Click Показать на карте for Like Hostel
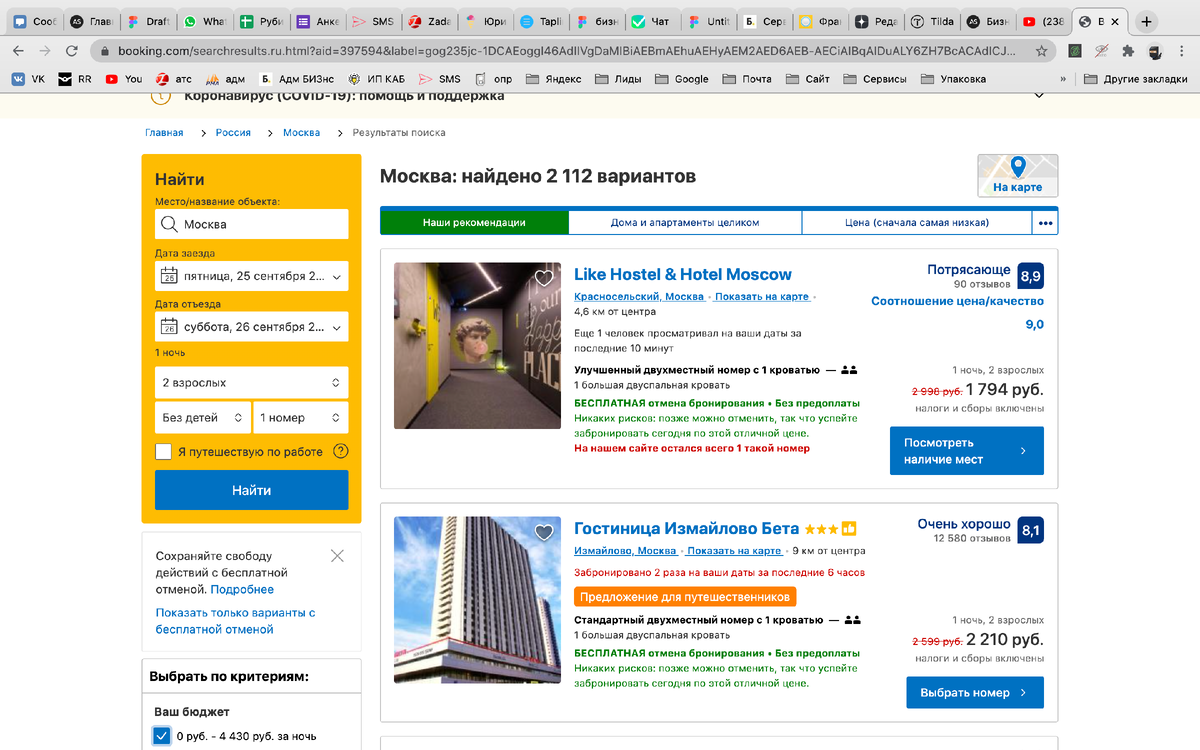Screen dimensions: 1200x750 coord(762,297)
